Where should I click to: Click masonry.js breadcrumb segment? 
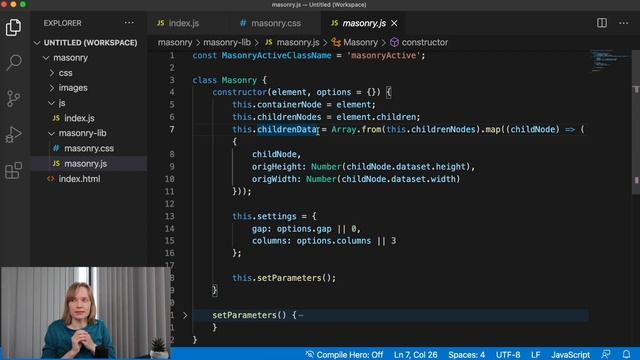click(x=298, y=42)
